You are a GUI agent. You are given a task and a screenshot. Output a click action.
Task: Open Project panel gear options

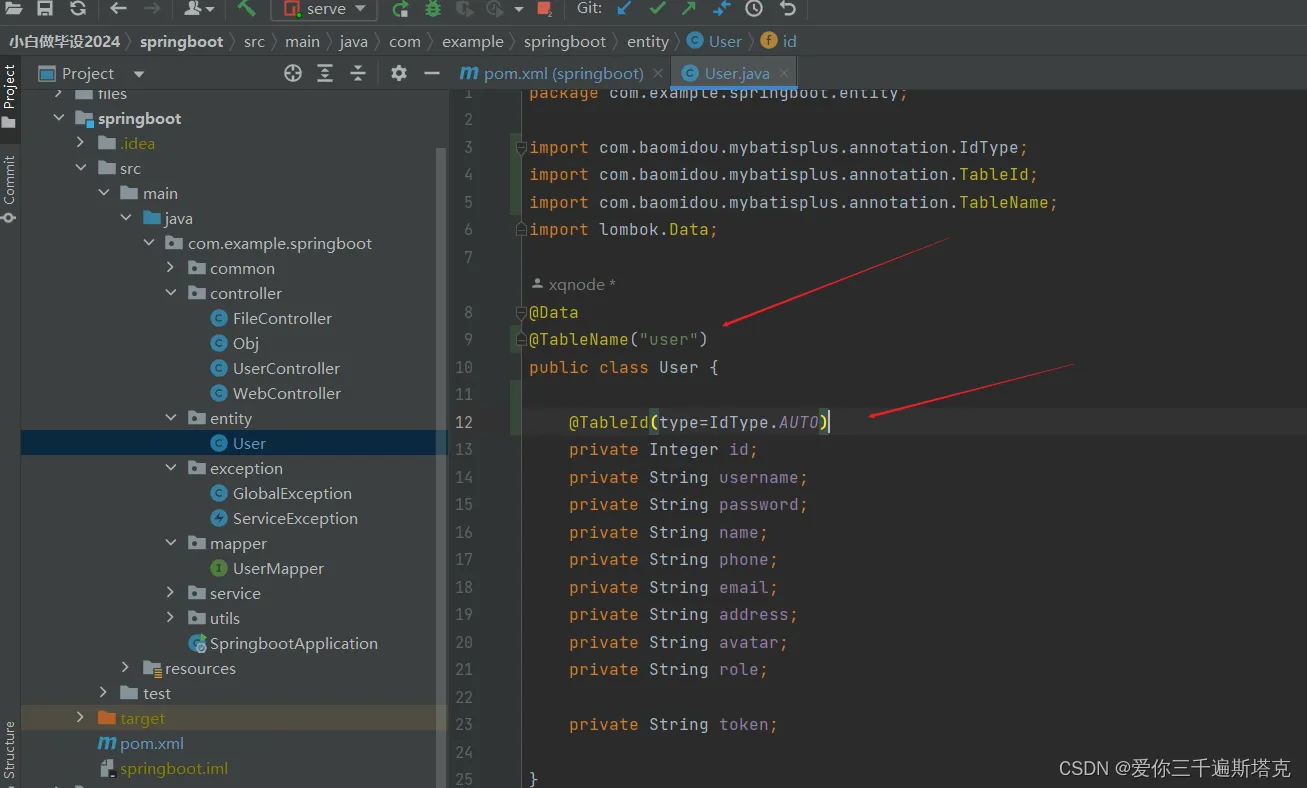[399, 73]
